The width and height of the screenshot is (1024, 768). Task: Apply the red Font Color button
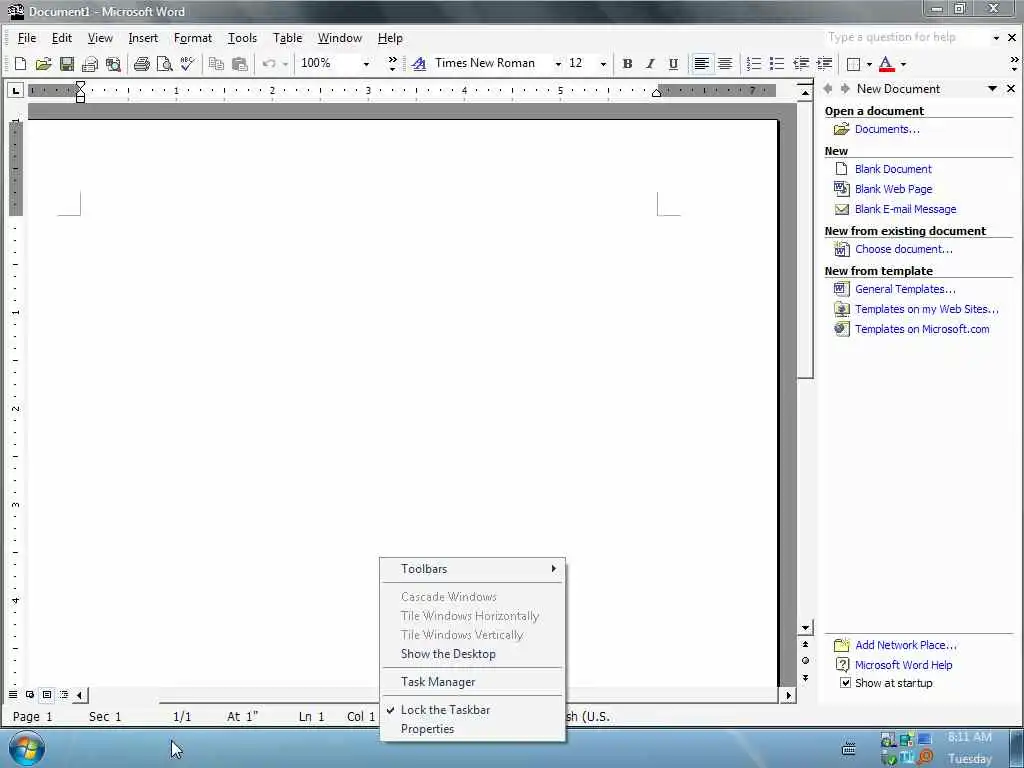886,64
